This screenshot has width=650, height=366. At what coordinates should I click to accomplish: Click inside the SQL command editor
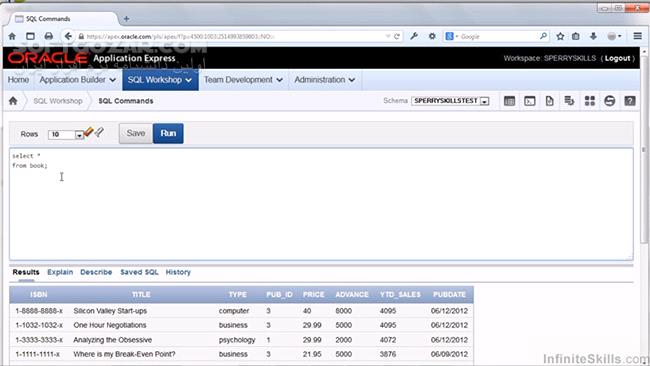coord(321,204)
